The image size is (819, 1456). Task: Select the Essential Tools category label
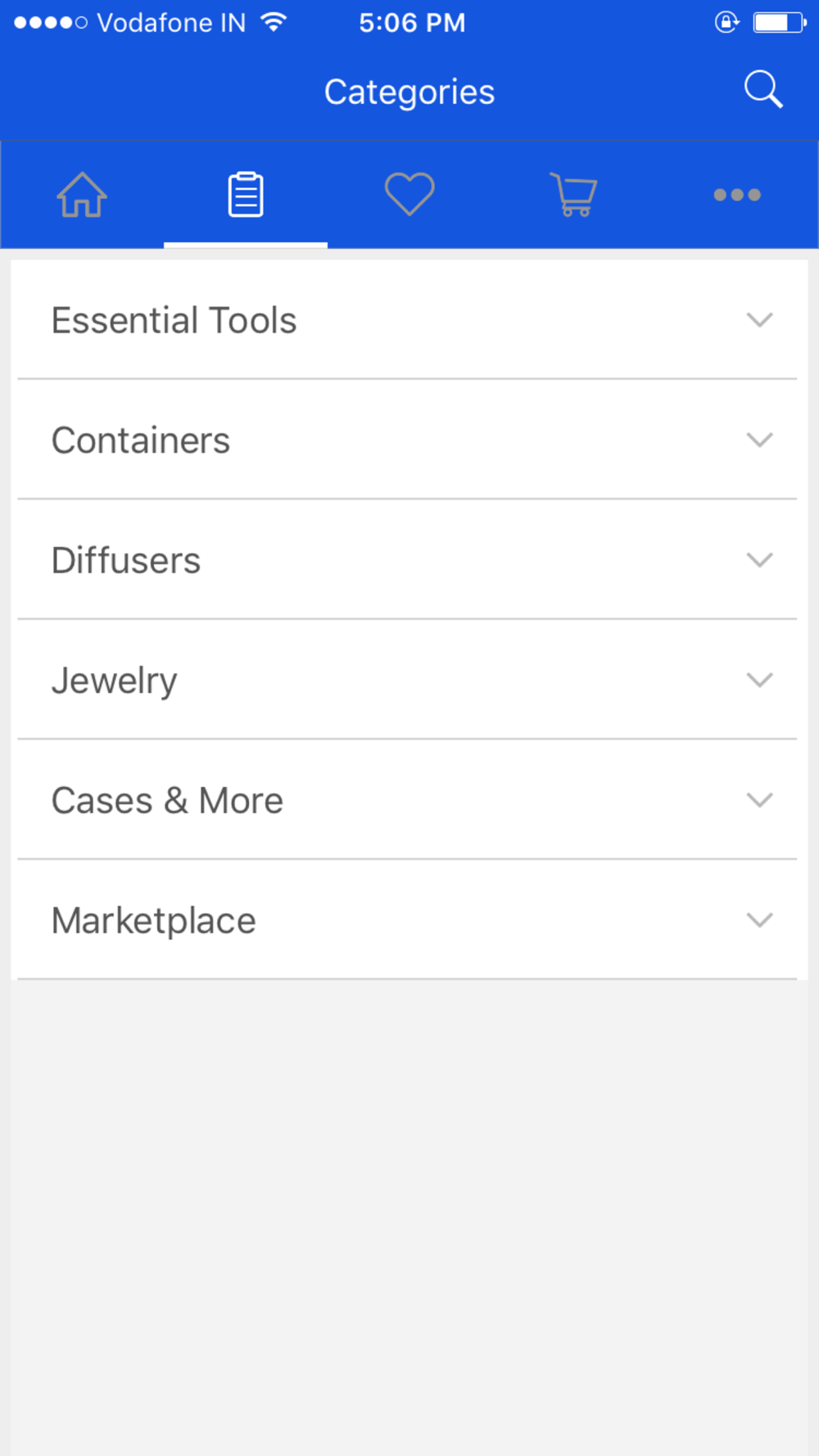pos(174,320)
